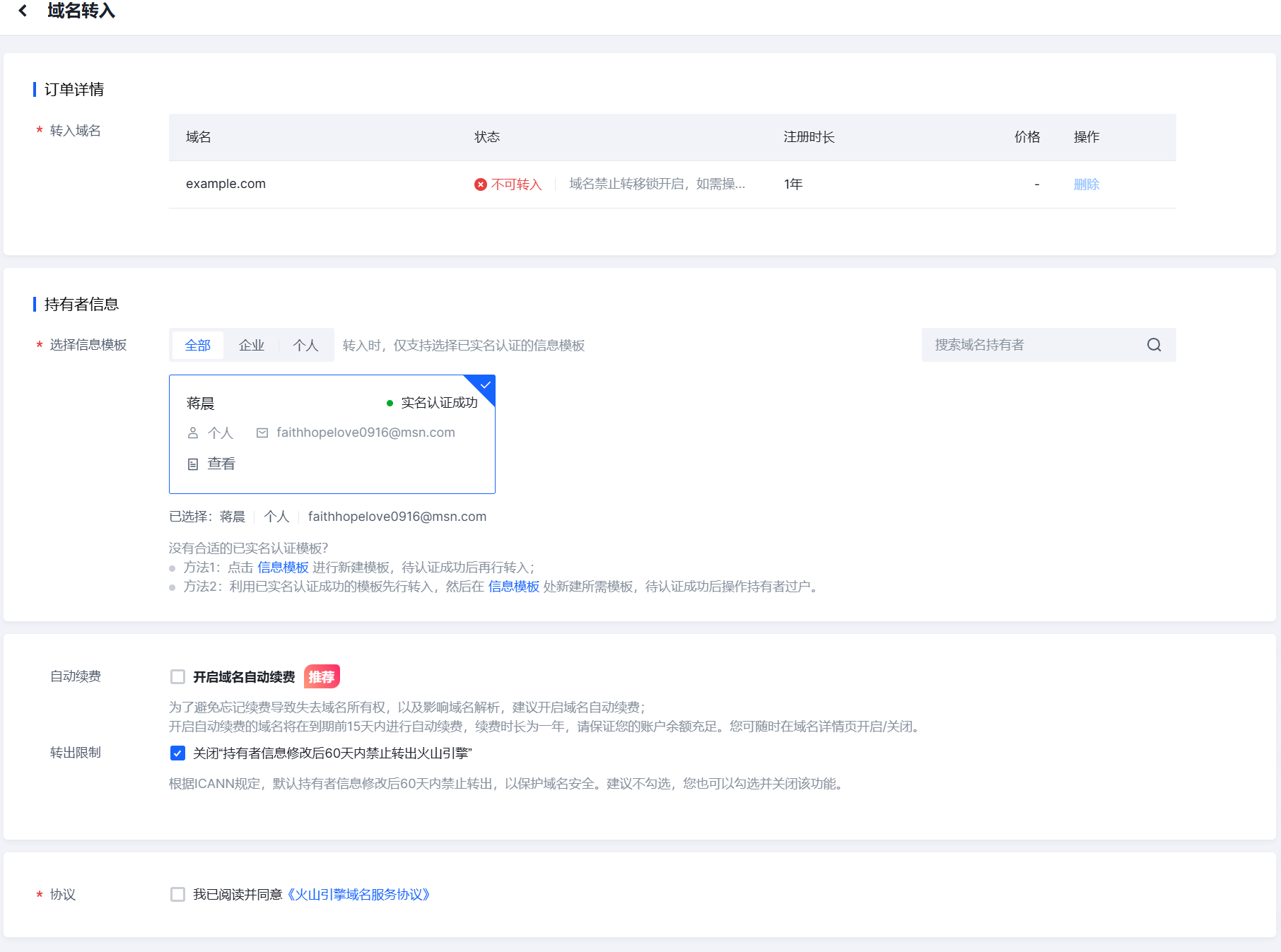Image resolution: width=1281 pixels, height=952 pixels.
Task: Click the search magnifier icon
Action: click(x=1154, y=345)
